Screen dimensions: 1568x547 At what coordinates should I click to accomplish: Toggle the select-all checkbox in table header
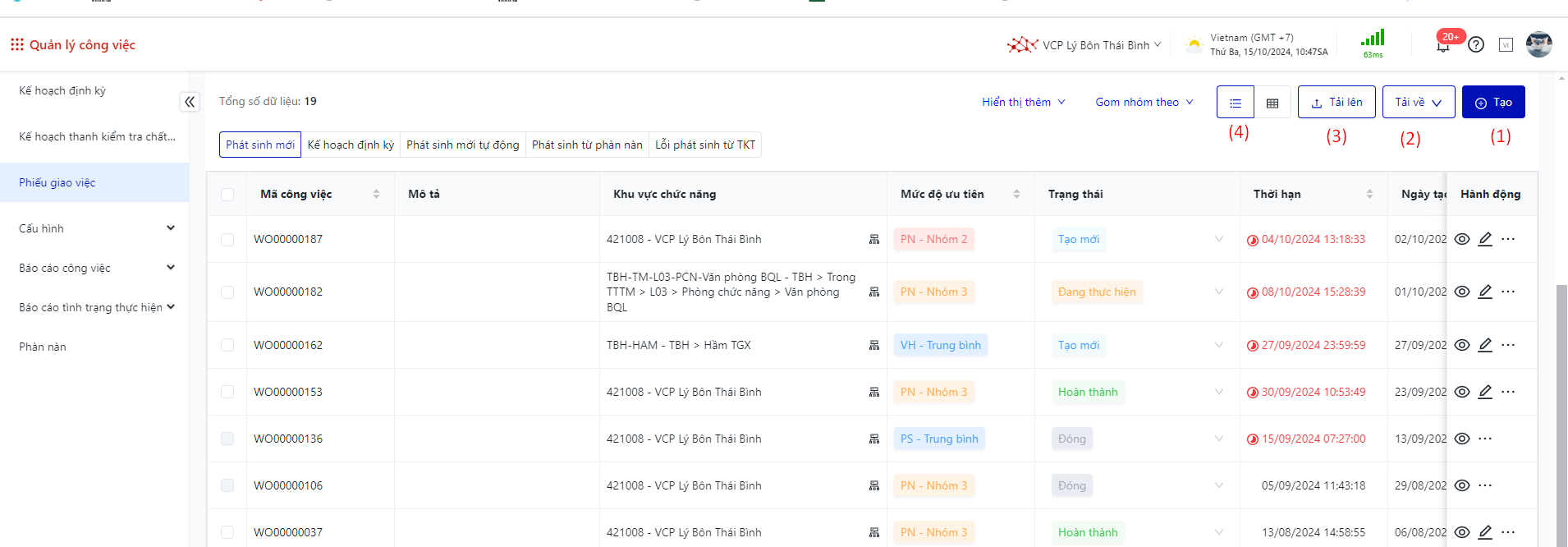pyautogui.click(x=227, y=195)
